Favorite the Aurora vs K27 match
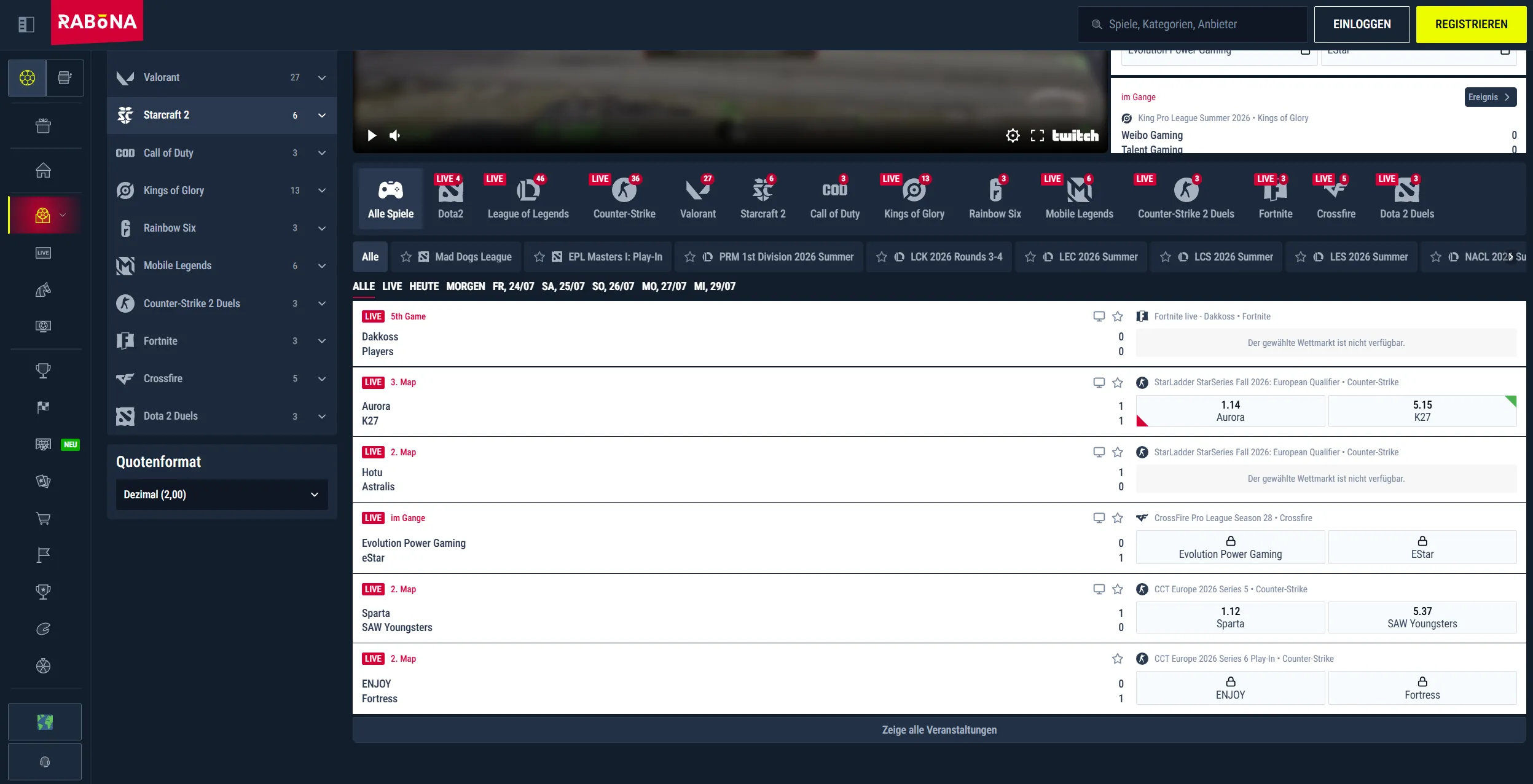1533x784 pixels. 1118,383
